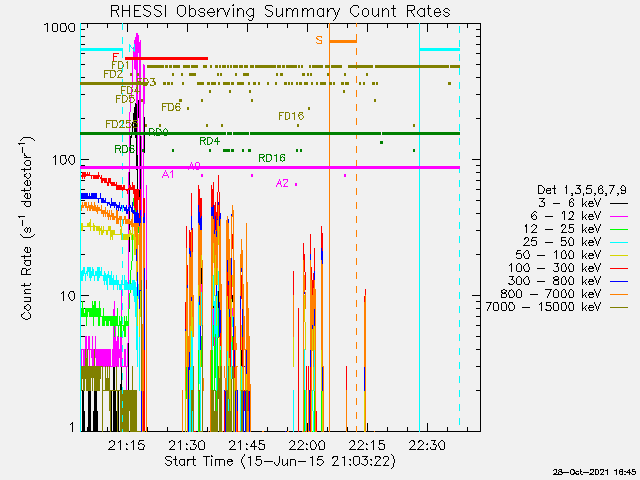Click the A2 attenuator label

pyautogui.click(x=282, y=183)
